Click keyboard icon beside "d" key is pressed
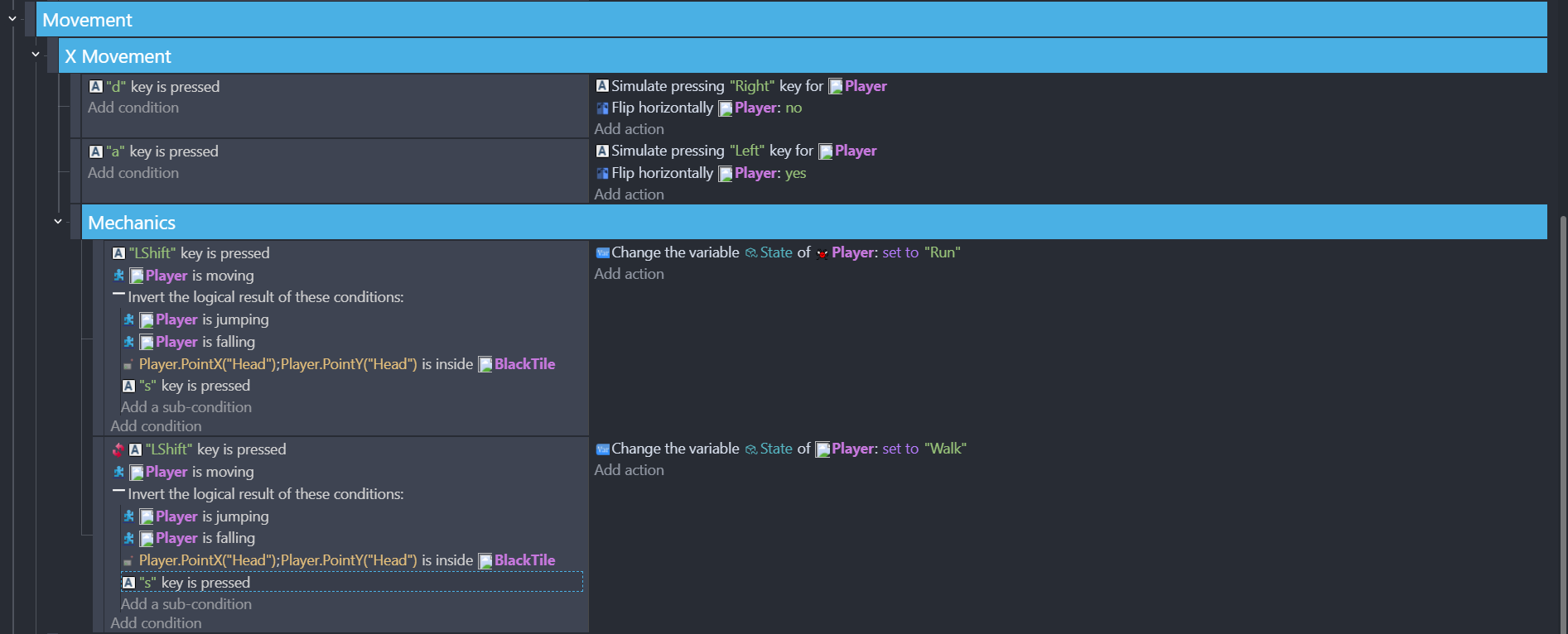Screen dimensions: 1568x634 coord(96,87)
